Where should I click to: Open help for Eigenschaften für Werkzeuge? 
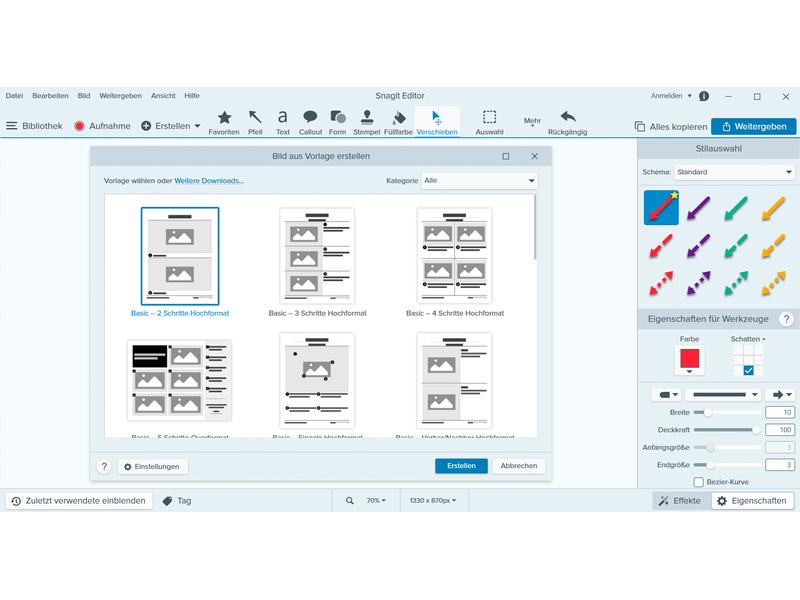coord(786,319)
